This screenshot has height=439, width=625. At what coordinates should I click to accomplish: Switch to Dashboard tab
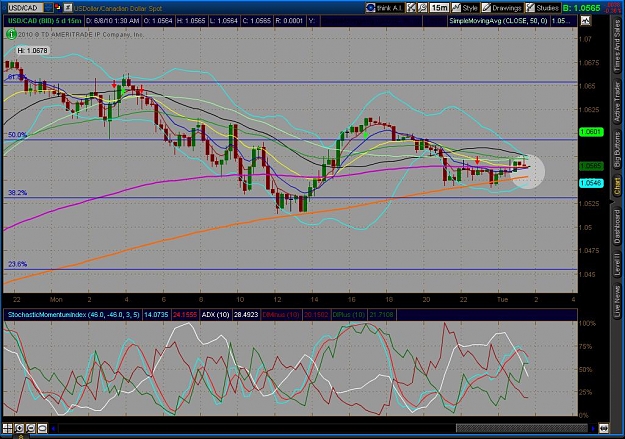[x=617, y=226]
